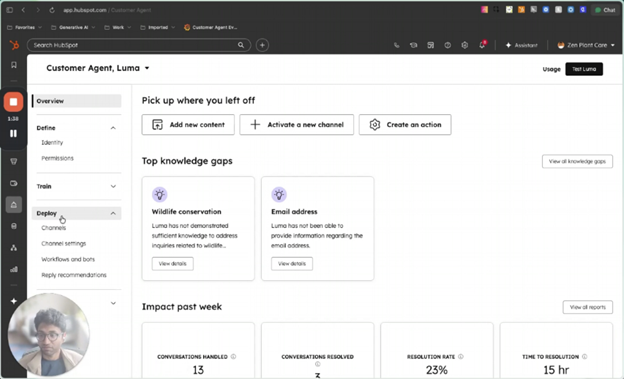Collapse the Deploy section
The image size is (624, 379).
113,213
